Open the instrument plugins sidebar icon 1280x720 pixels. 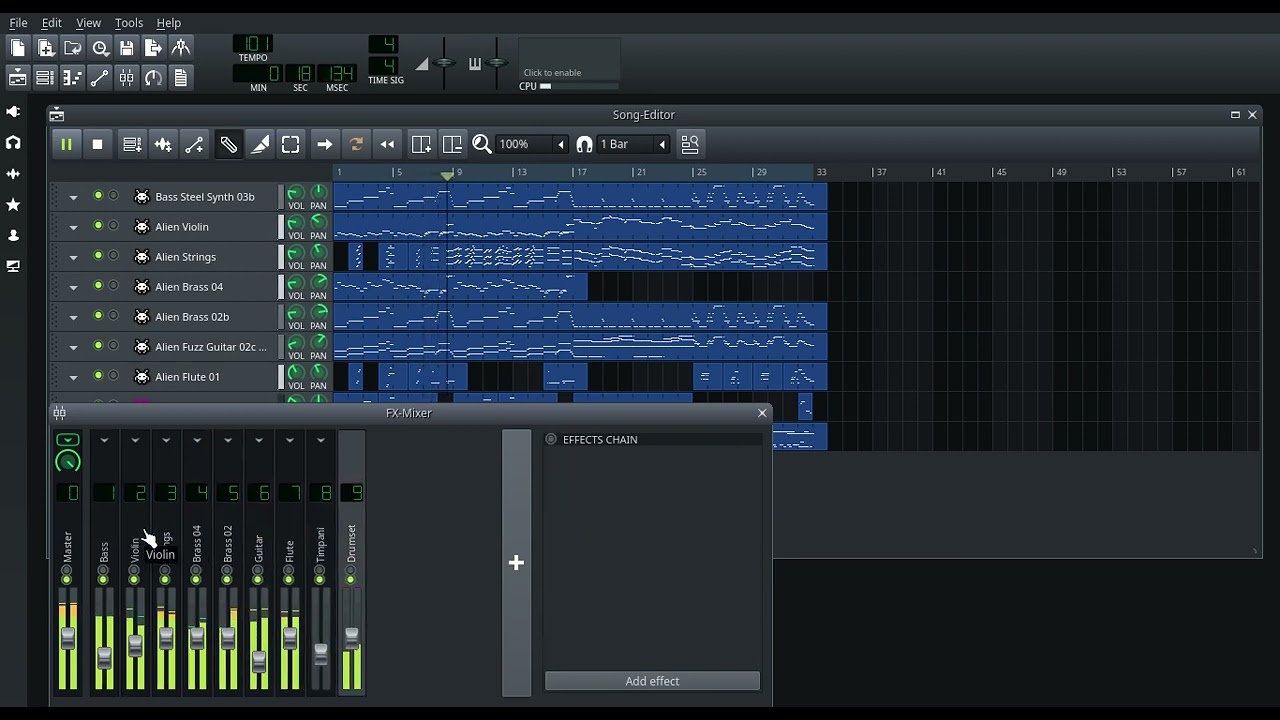click(x=13, y=112)
